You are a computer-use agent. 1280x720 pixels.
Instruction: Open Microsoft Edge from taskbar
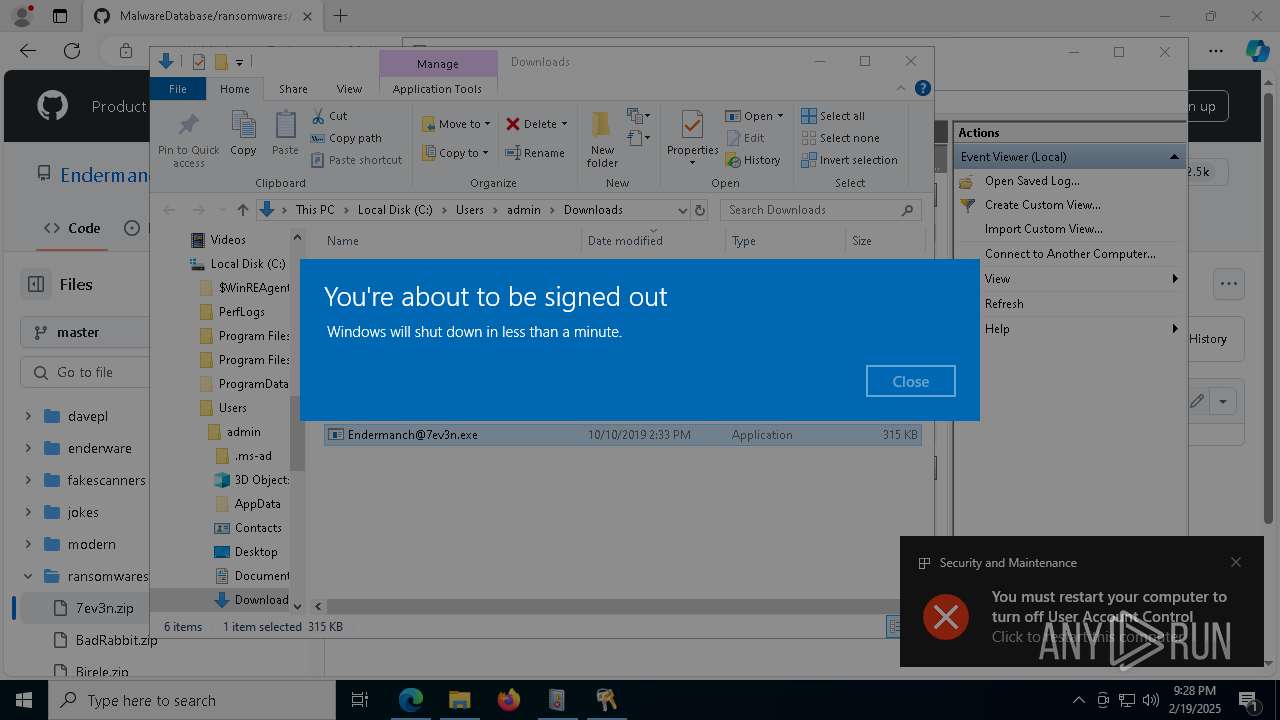pos(411,700)
